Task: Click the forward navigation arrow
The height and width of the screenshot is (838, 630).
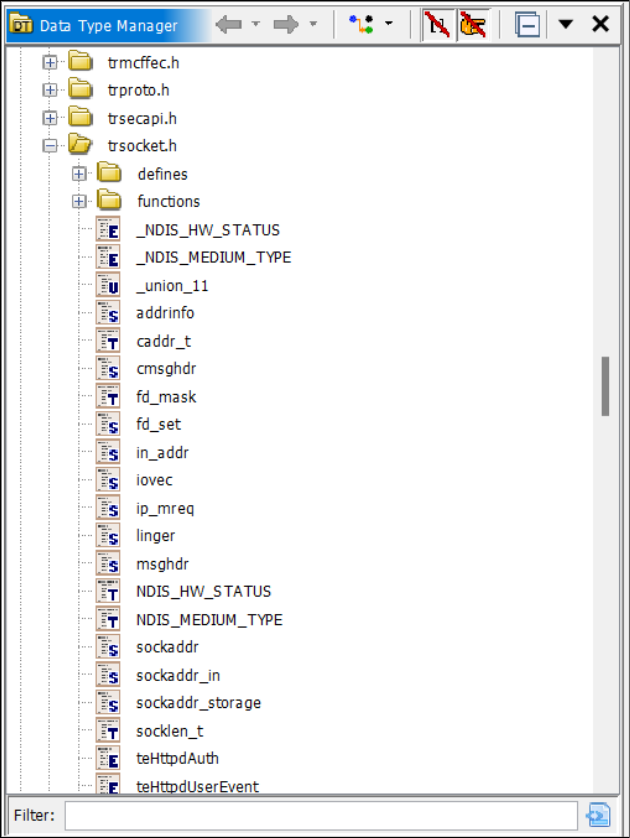Action: click(x=286, y=24)
